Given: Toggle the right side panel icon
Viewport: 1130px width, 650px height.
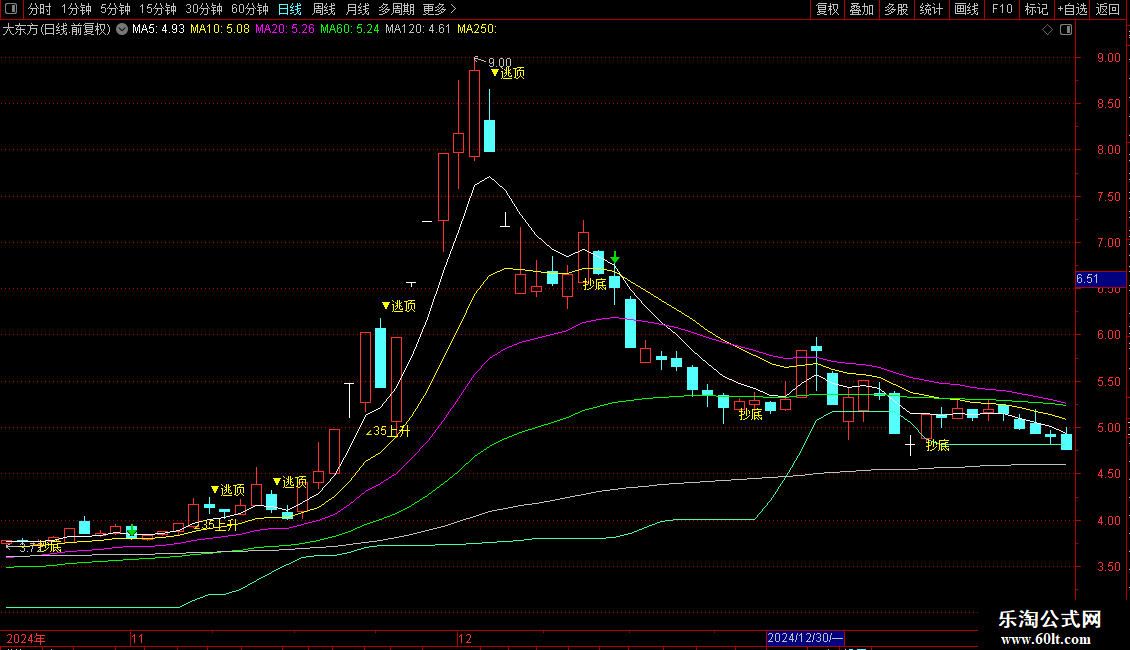Looking at the screenshot, I should (1066, 30).
